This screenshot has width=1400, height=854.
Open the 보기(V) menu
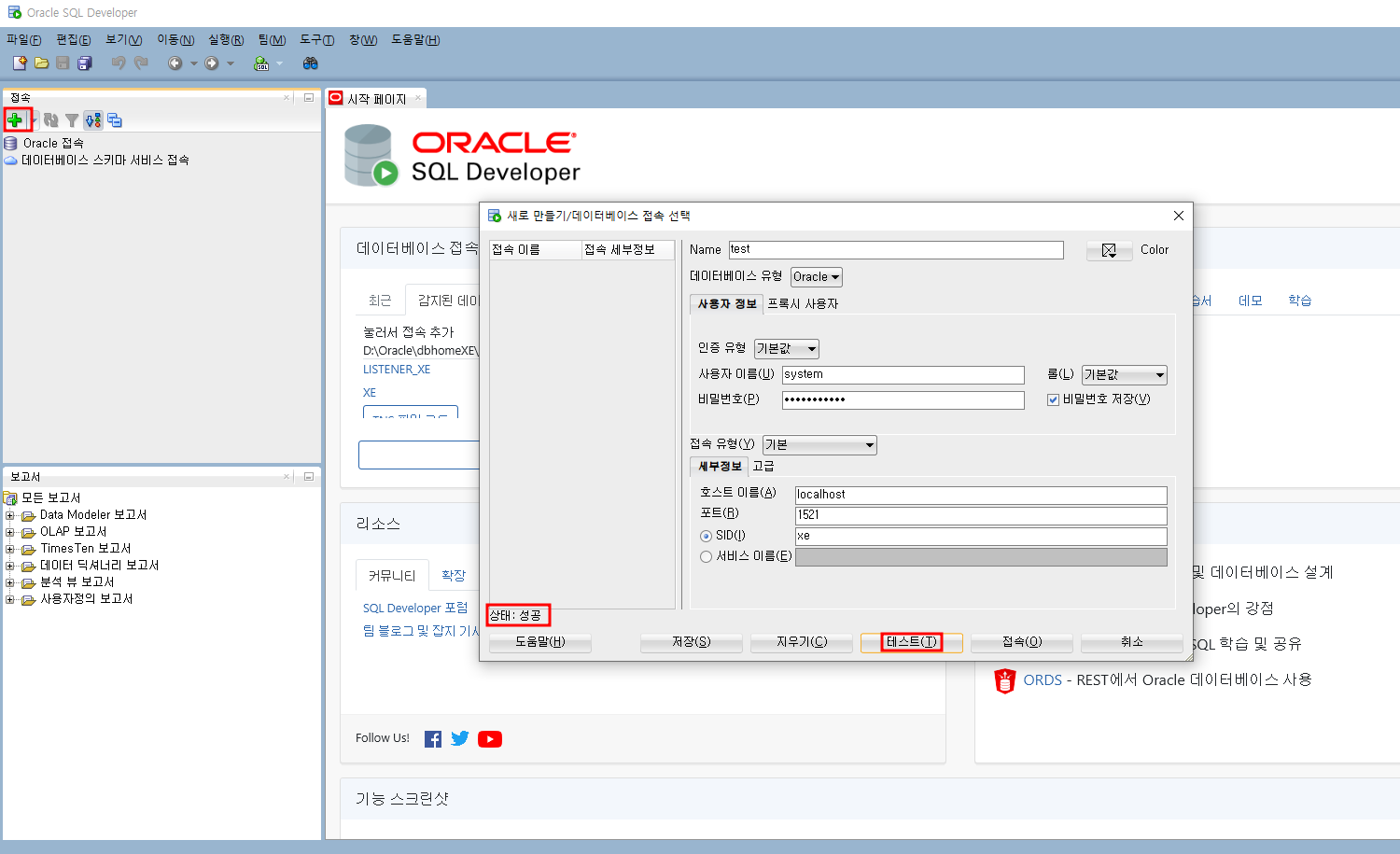124,40
